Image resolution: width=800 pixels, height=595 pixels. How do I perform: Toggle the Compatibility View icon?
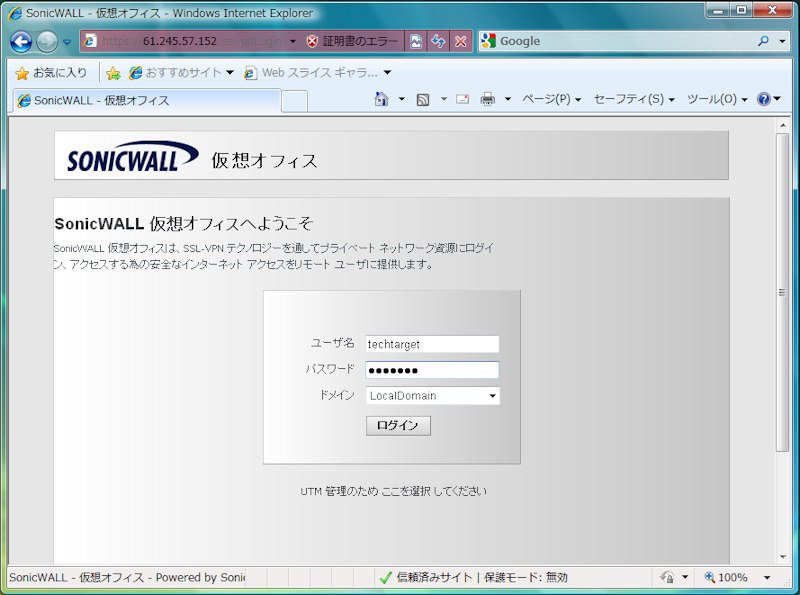416,41
